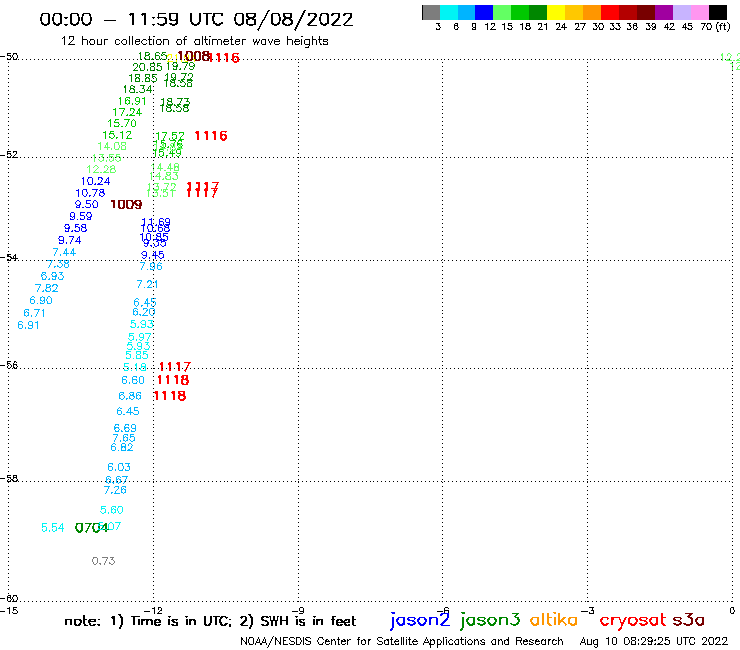
Task: Click the 14.08 wave height value
Action: pyautogui.click(x=111, y=146)
